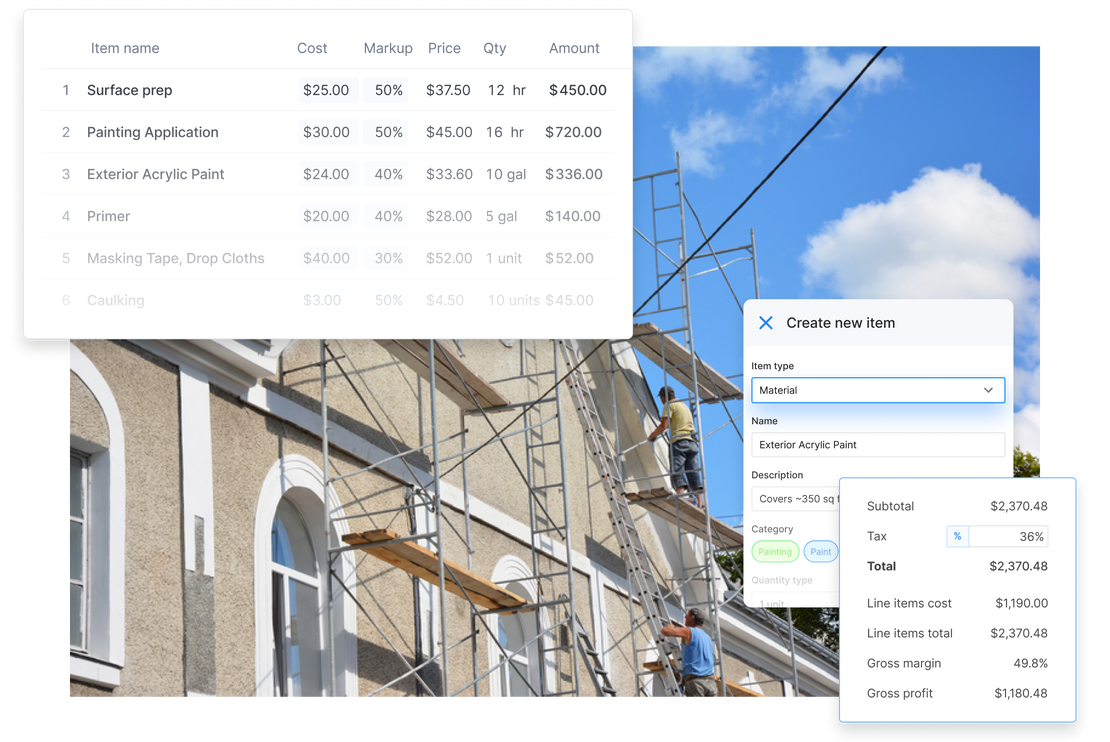Viewport: 1110px width, 742px height.
Task: Select the Surface prep item name
Action: (x=130, y=90)
